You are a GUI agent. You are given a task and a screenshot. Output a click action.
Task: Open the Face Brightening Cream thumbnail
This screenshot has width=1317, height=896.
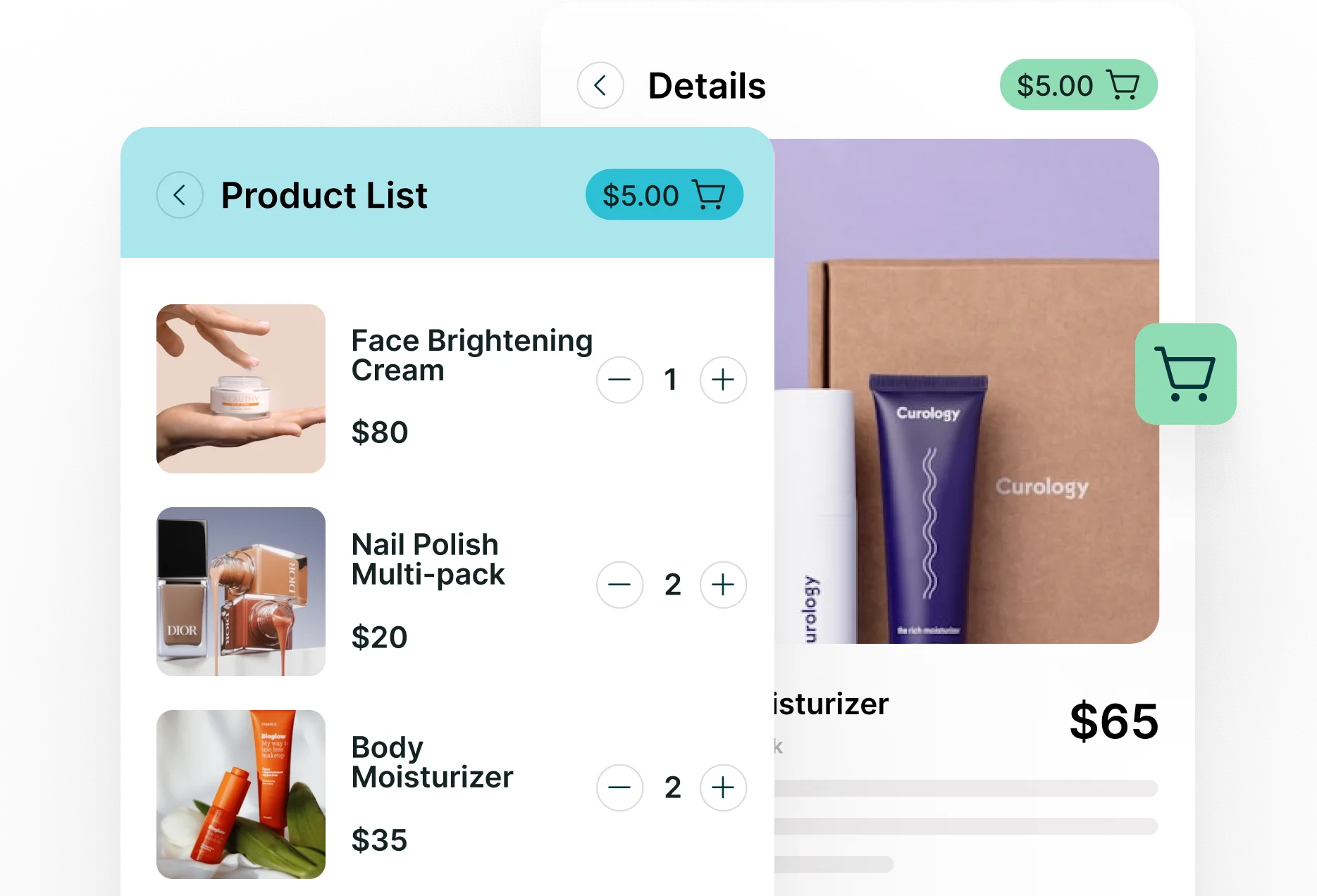pos(241,389)
